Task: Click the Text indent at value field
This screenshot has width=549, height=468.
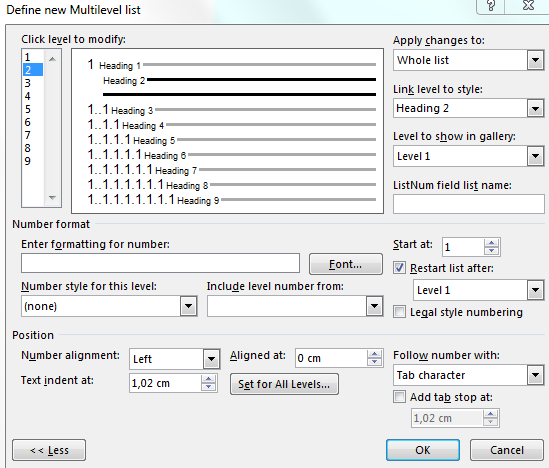Action: tap(165, 383)
